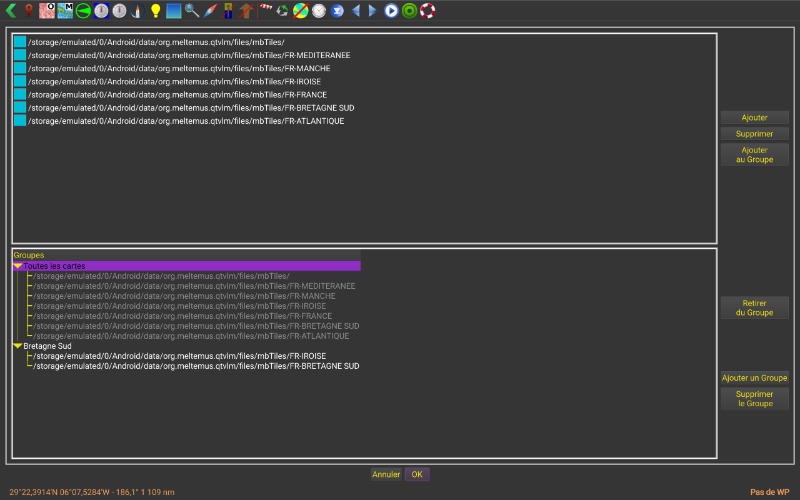Click the yellow light bulb icon
This screenshot has height=500, width=800.
155,11
